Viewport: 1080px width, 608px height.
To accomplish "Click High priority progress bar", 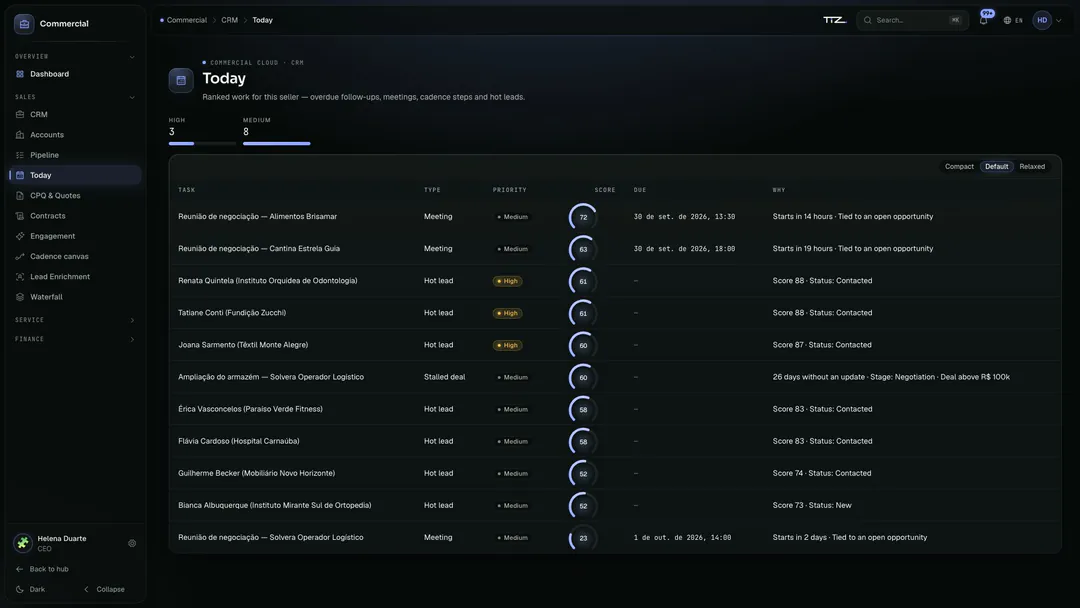I will pyautogui.click(x=202, y=143).
